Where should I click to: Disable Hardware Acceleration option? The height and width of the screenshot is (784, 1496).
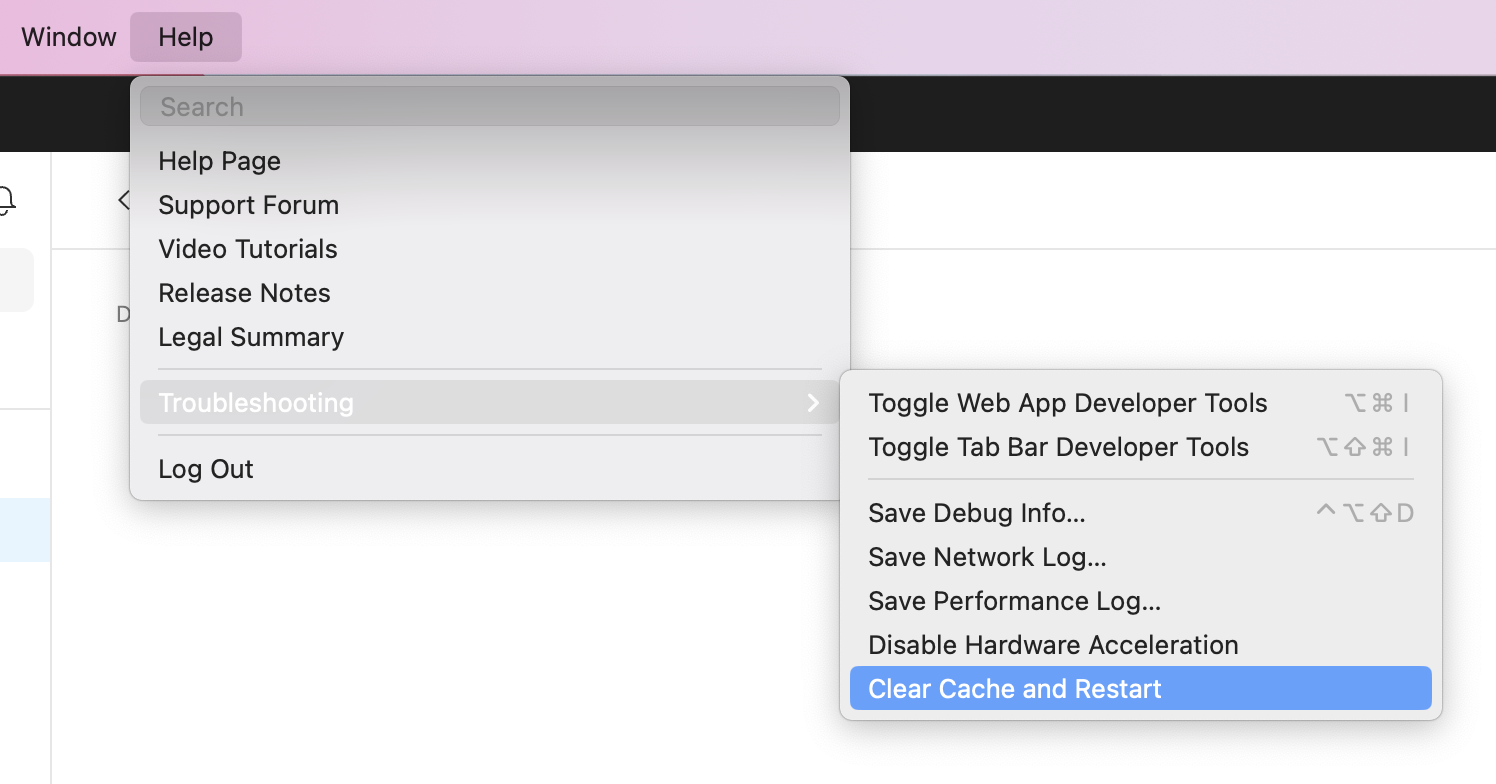click(1141, 645)
